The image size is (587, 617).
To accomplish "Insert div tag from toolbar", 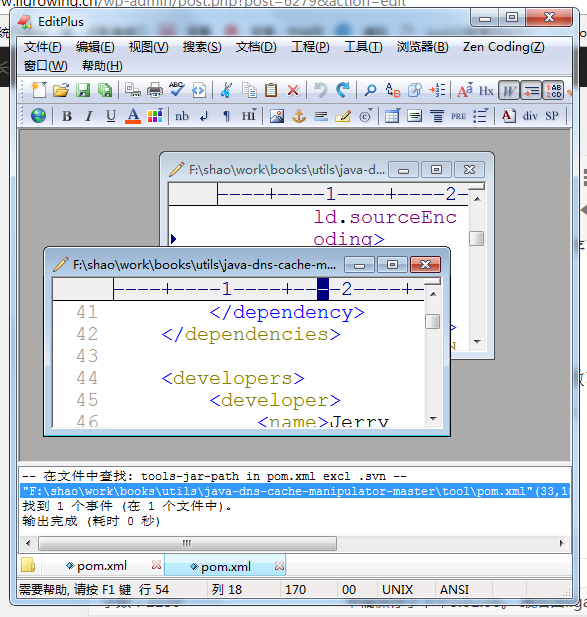I will coord(530,116).
